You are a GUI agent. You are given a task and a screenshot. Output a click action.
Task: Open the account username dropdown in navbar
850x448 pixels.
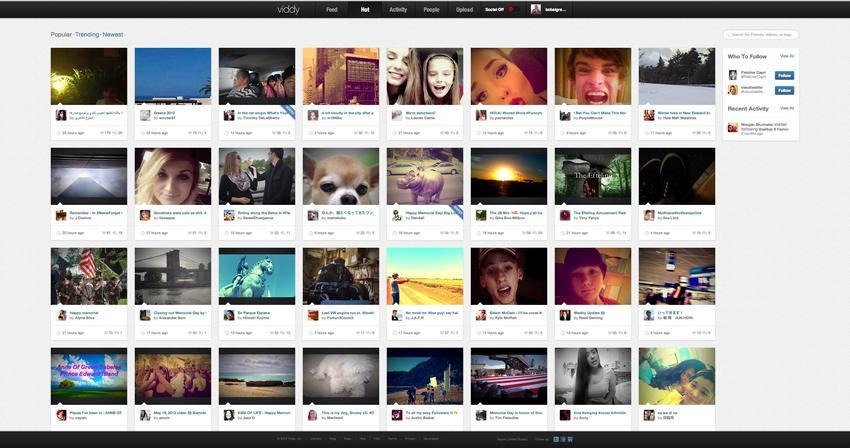(556, 9)
